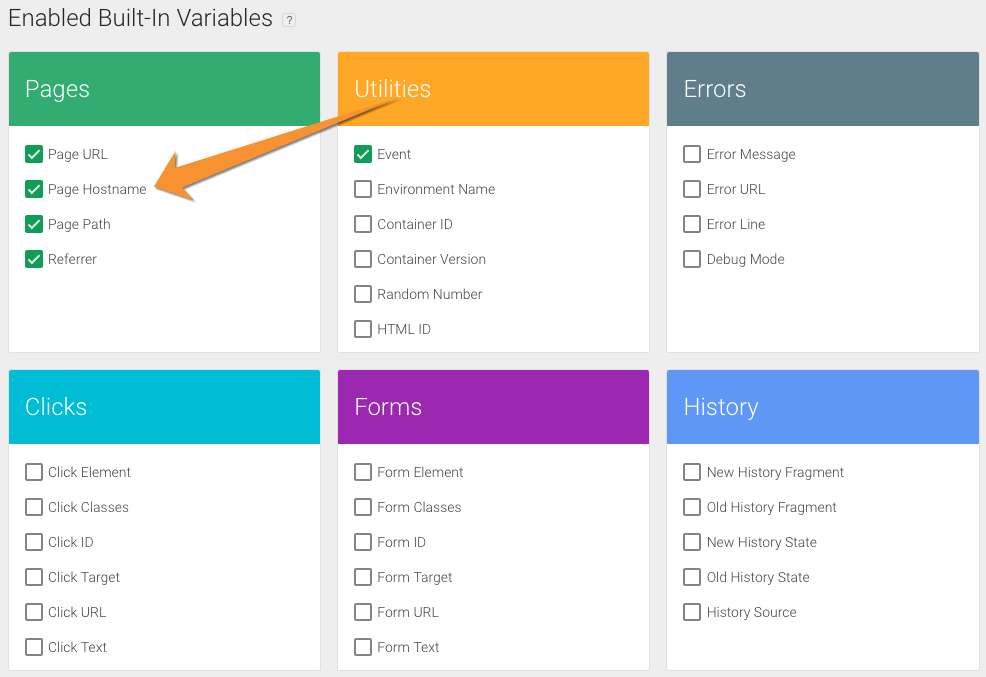Enable the Random Number variable
The image size is (986, 677).
click(x=363, y=294)
